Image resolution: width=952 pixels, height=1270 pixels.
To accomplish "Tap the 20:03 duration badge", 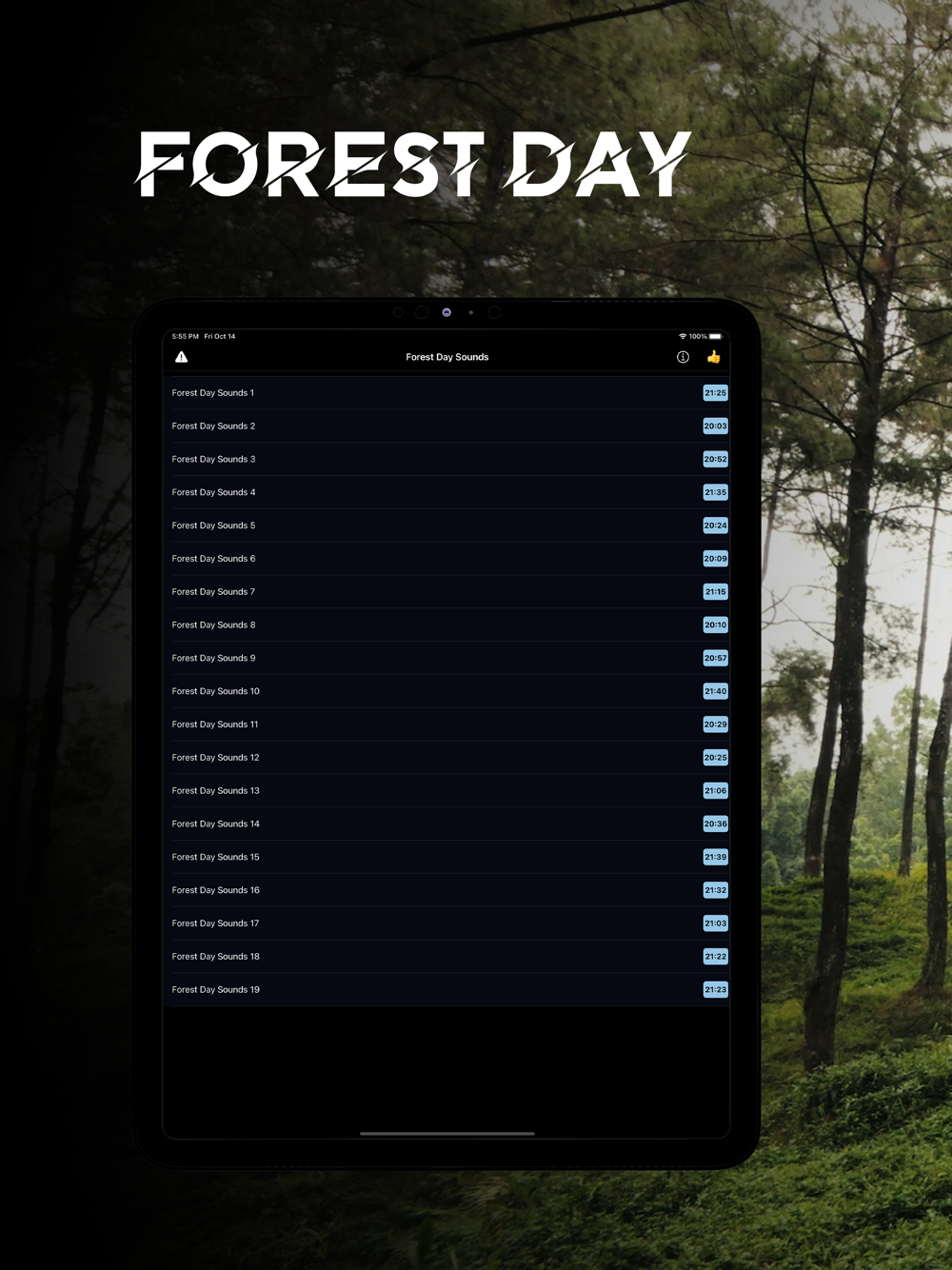I will click(x=715, y=427).
